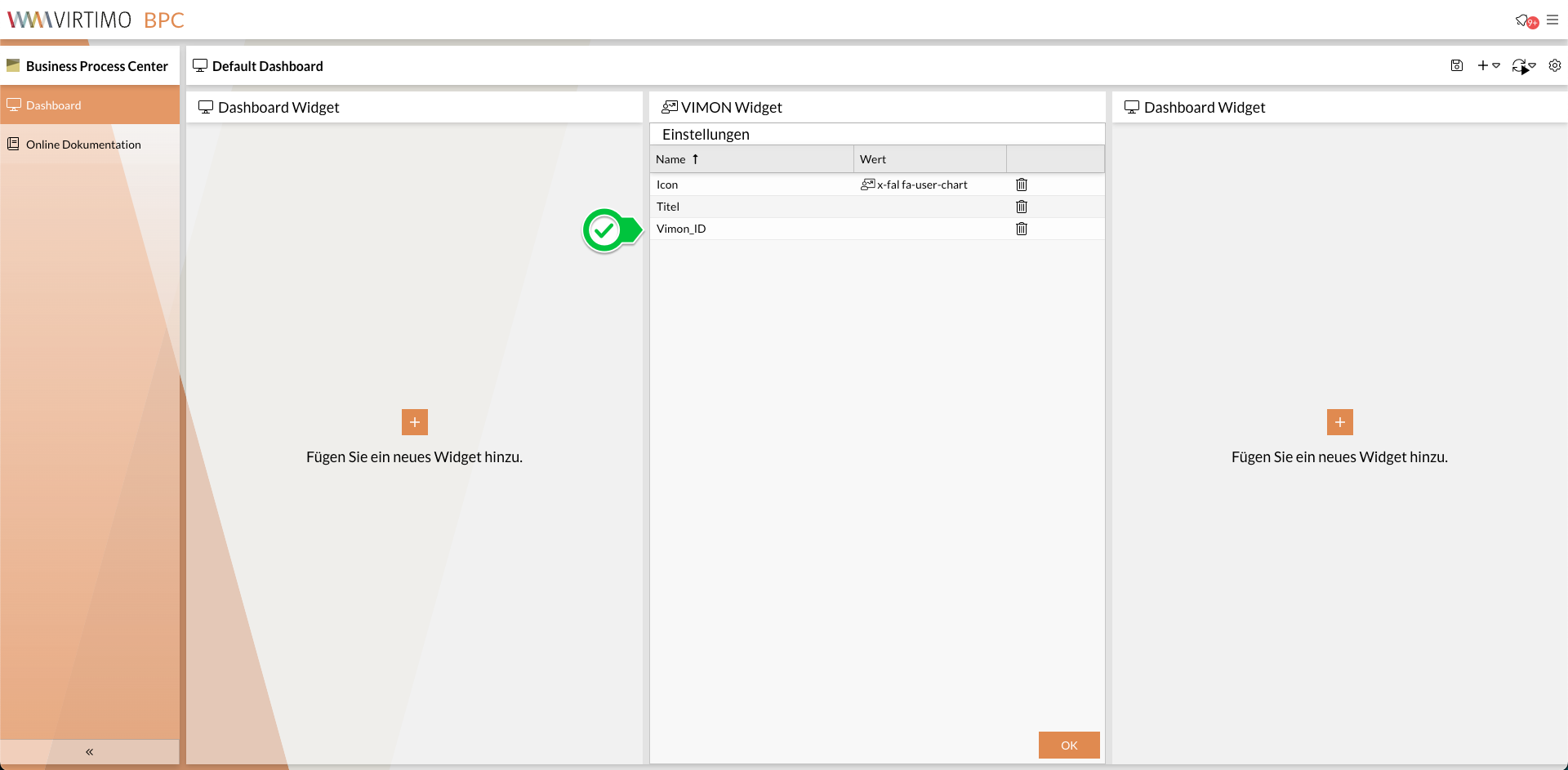Expand the add widget dropdown

(1488, 65)
